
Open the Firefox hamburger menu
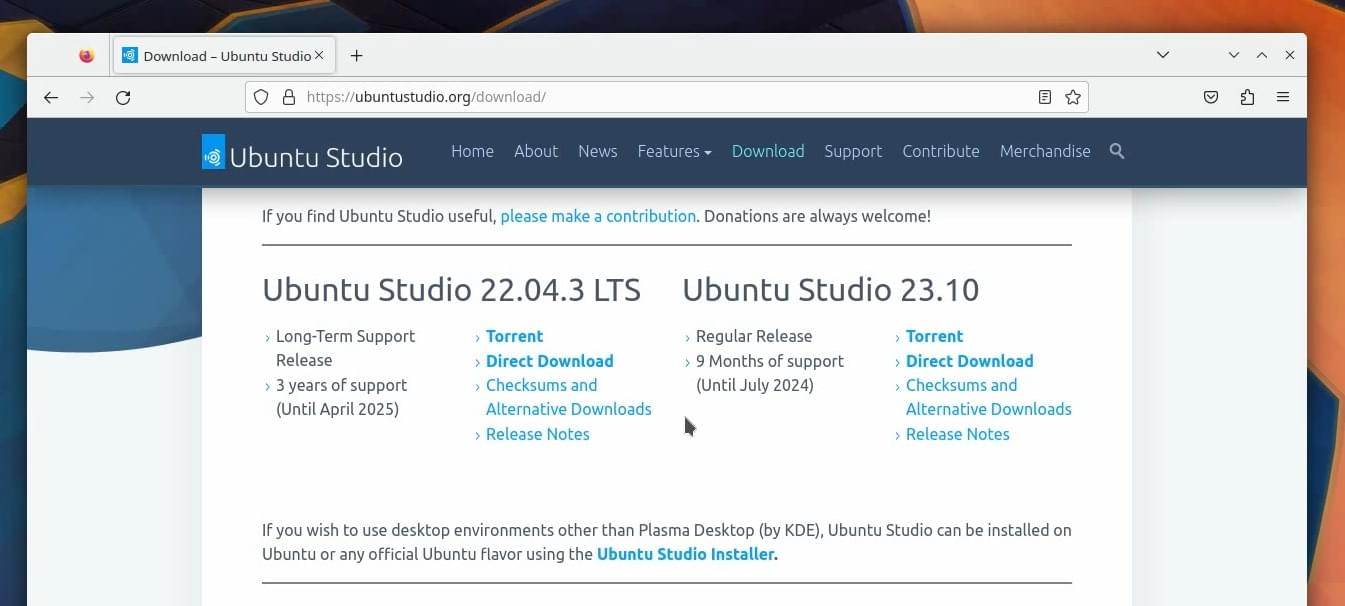coord(1283,97)
